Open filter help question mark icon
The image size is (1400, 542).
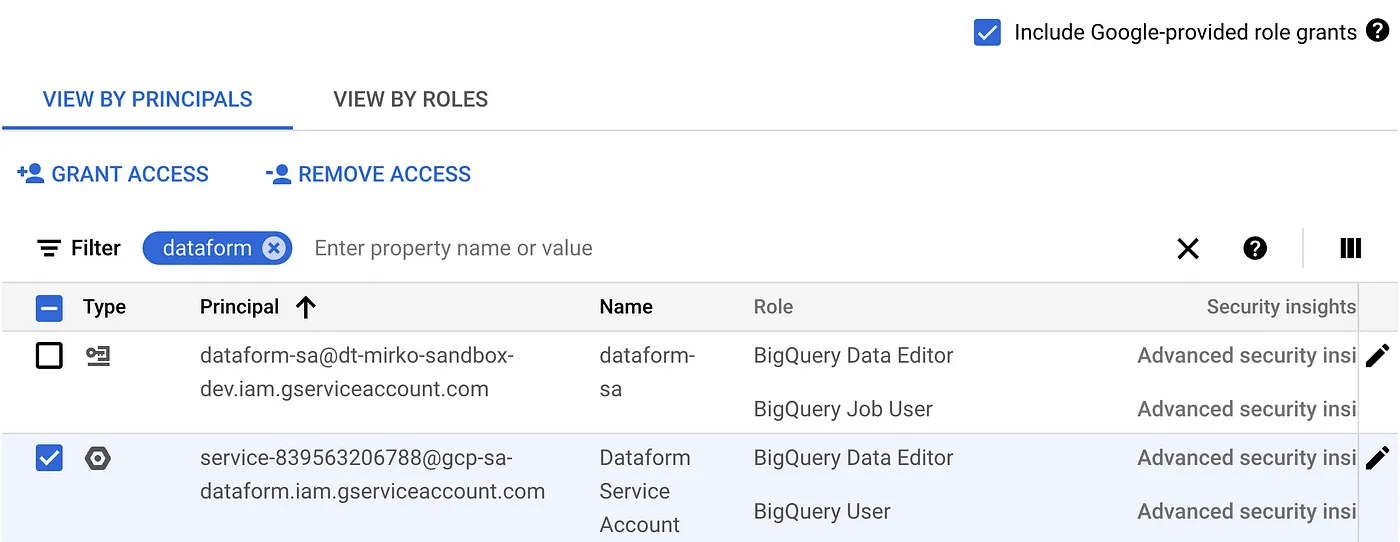1255,248
